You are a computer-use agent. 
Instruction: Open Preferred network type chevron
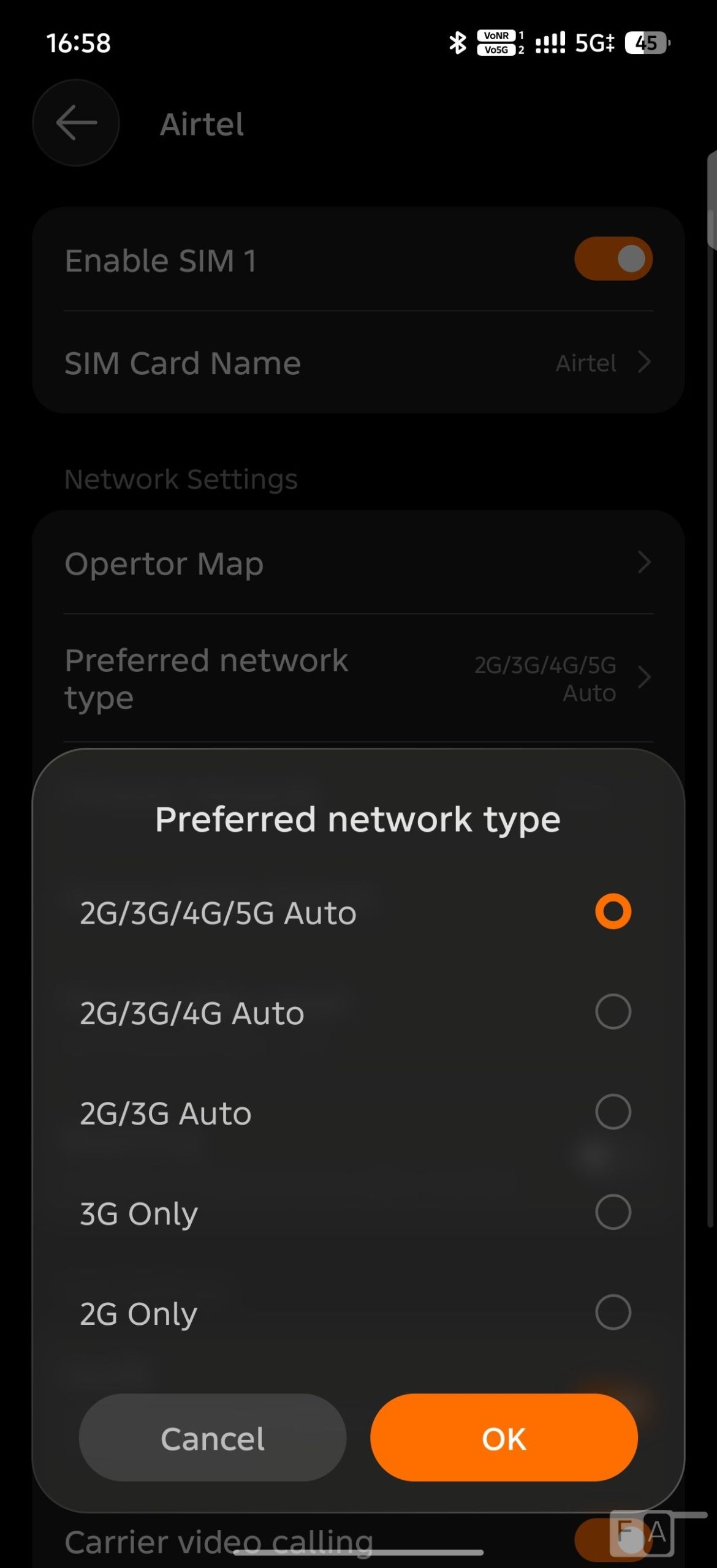click(x=643, y=678)
